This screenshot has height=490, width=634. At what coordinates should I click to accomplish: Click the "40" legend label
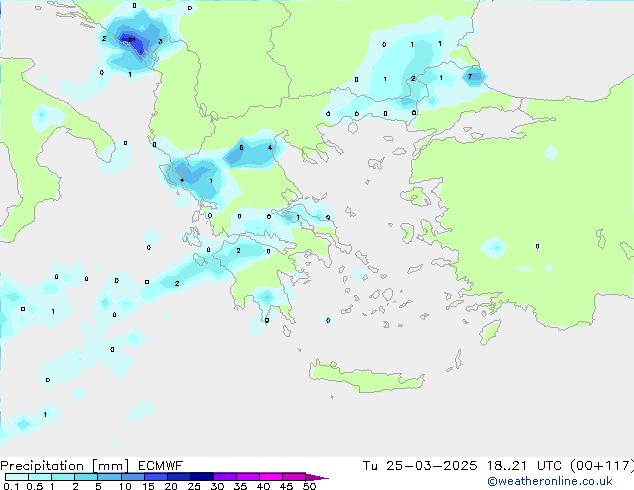(263, 486)
